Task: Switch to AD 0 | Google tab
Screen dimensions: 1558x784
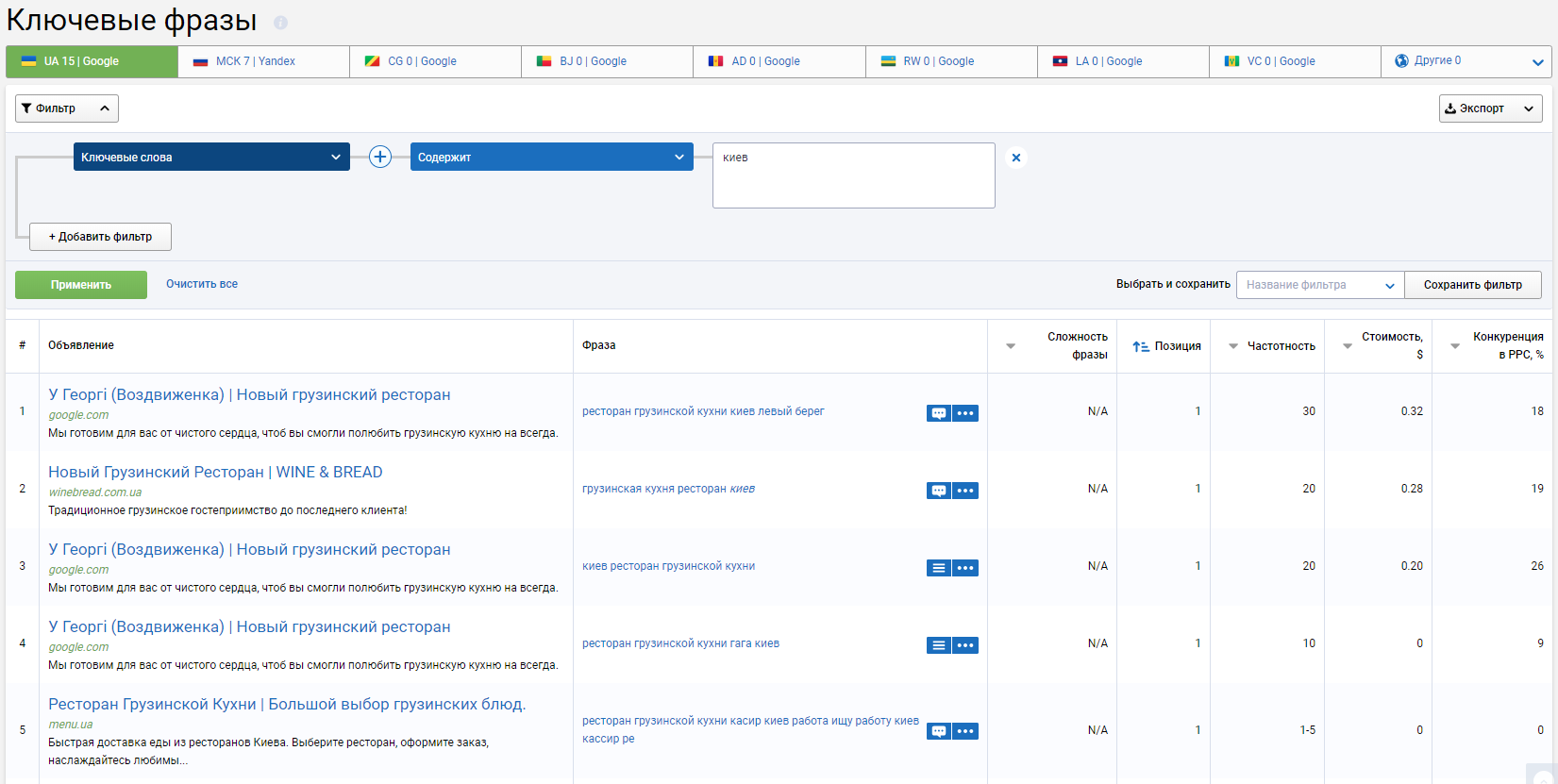Action: pyautogui.click(x=779, y=61)
